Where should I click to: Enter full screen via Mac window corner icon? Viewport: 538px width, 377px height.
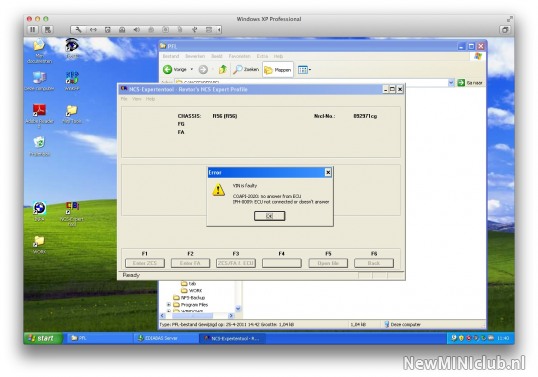pyautogui.click(x=510, y=19)
